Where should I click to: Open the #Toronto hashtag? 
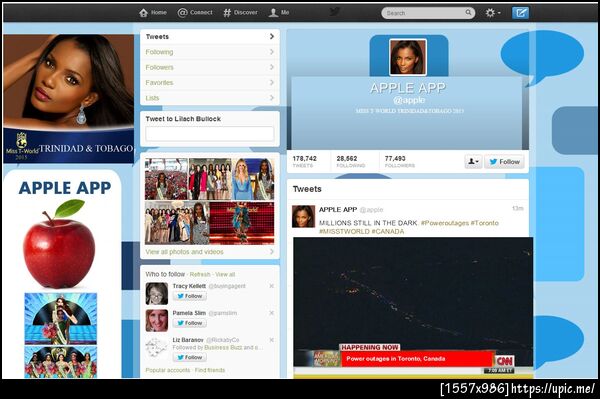tap(484, 223)
